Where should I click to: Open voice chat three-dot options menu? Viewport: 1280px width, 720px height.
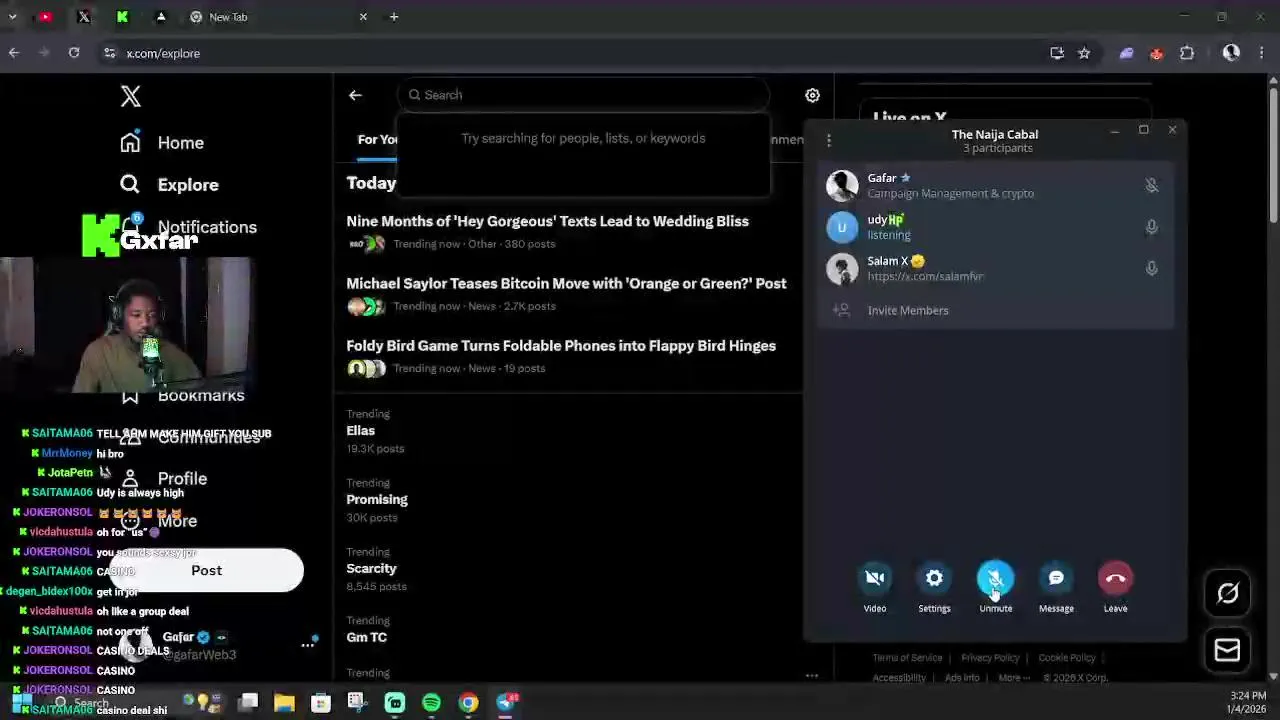pyautogui.click(x=828, y=140)
